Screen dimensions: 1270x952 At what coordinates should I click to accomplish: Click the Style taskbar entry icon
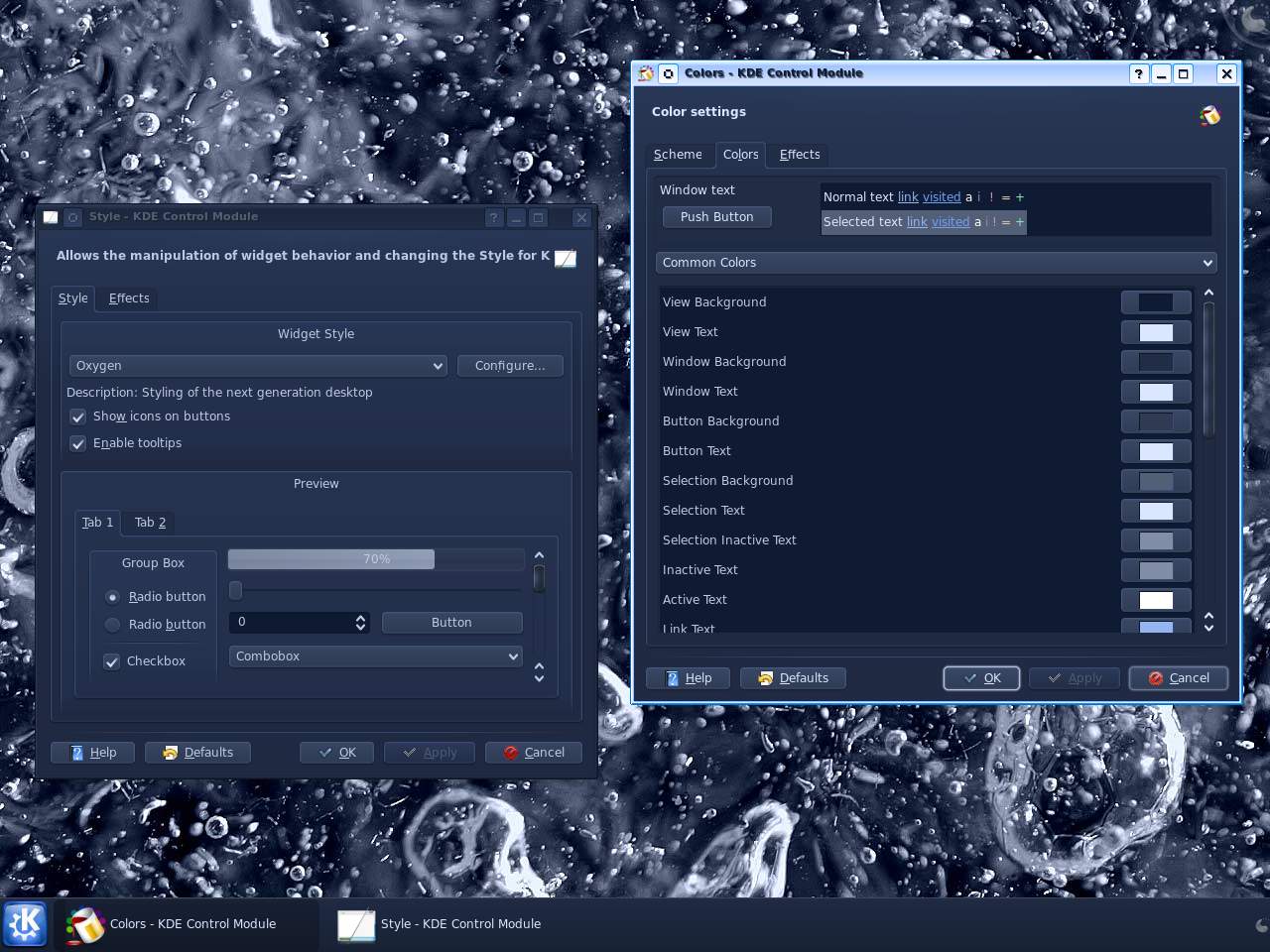point(356,924)
